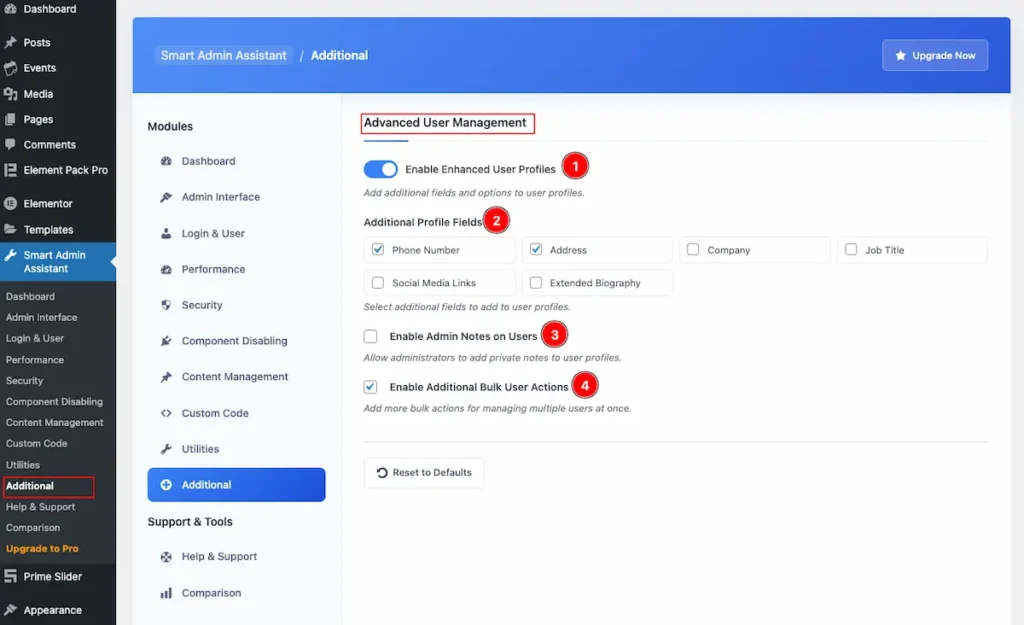Click the Elementor circle icon

(10, 204)
